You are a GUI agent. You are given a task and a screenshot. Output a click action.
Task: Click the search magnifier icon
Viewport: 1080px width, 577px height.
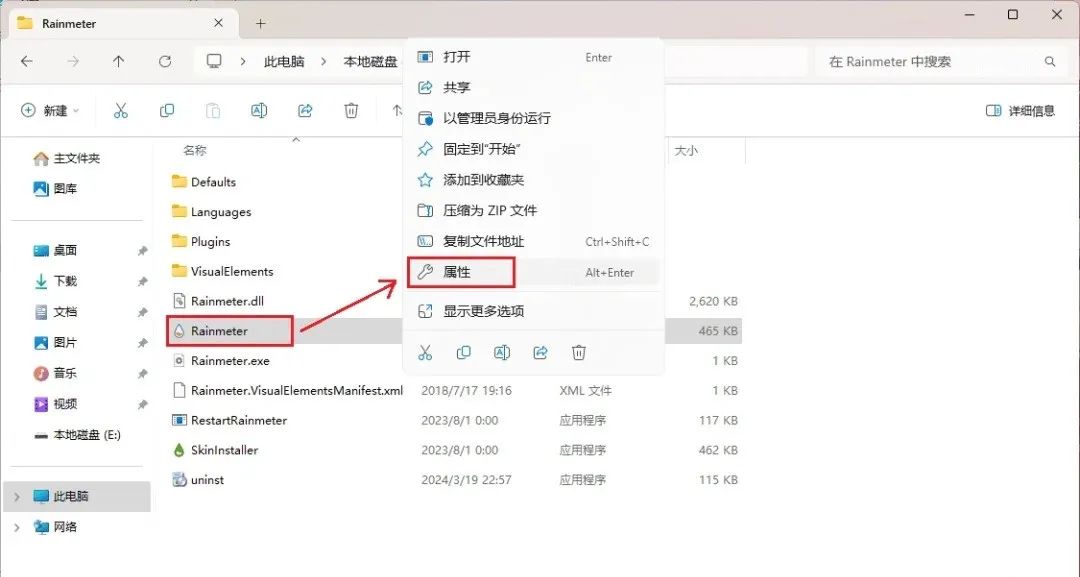(x=1050, y=61)
